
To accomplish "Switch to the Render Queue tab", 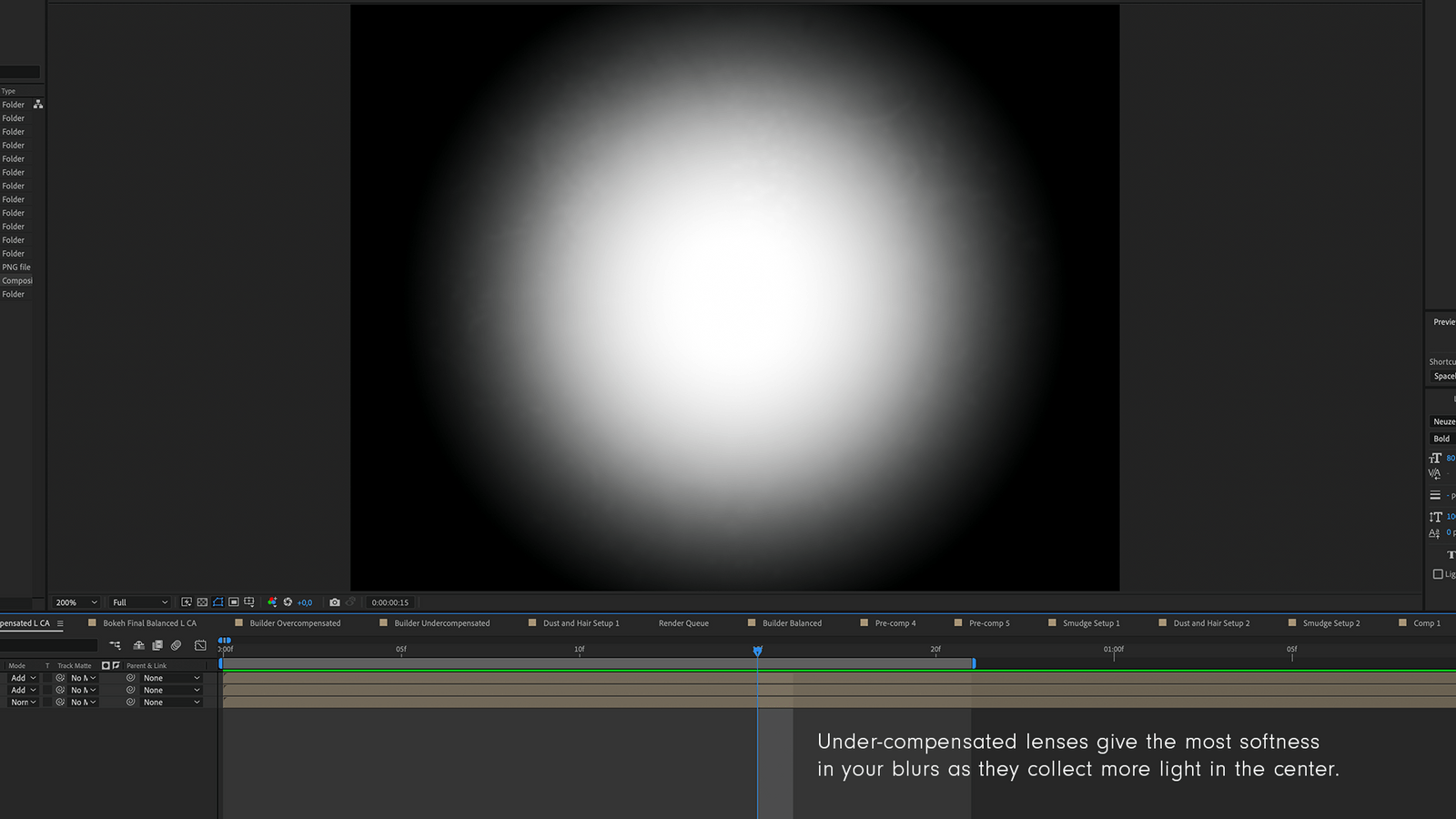I will click(x=683, y=623).
